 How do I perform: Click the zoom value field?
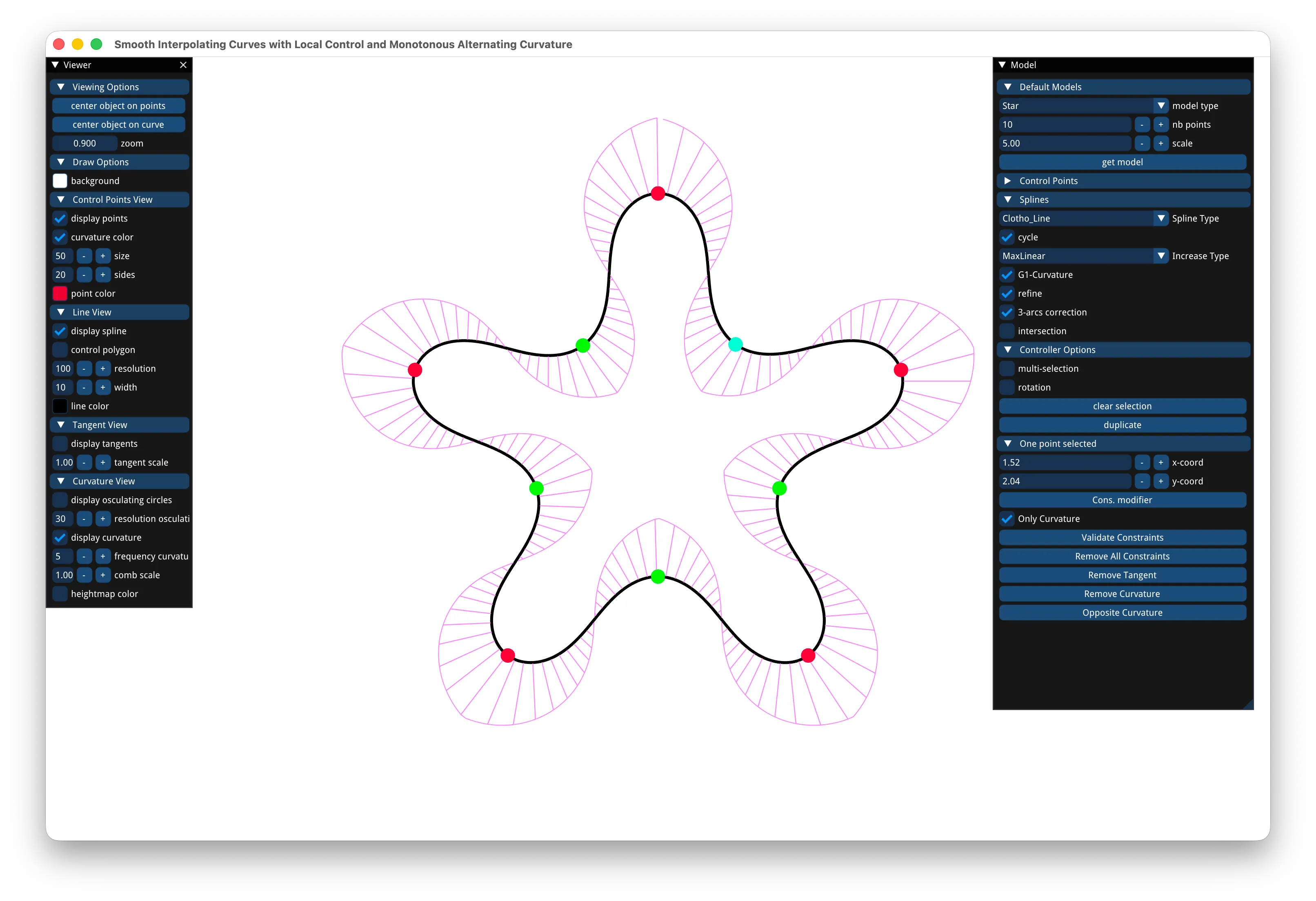[84, 143]
